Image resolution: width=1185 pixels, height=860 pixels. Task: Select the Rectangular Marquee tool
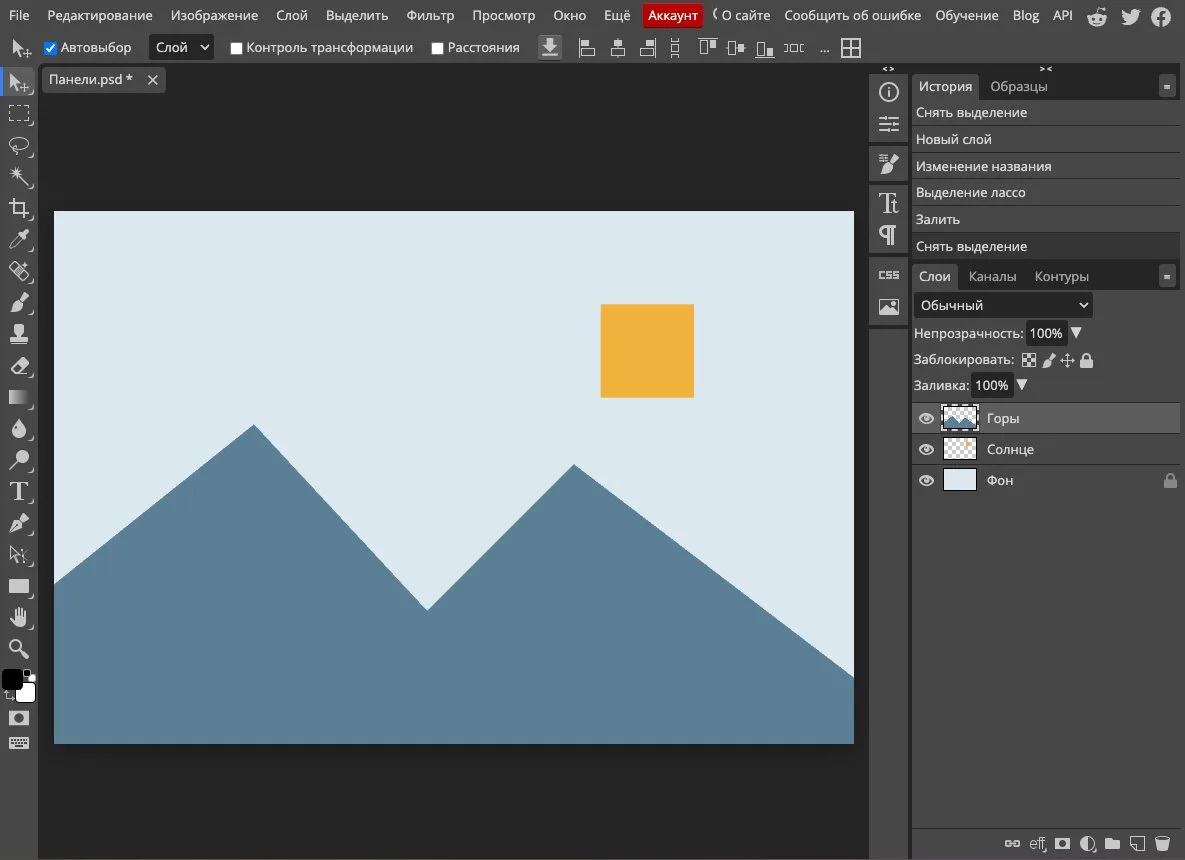click(19, 114)
